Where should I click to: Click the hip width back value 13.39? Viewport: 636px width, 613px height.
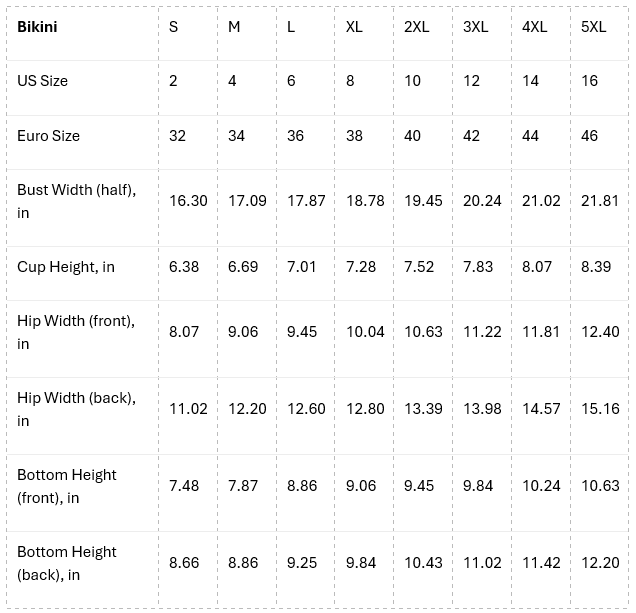423,409
